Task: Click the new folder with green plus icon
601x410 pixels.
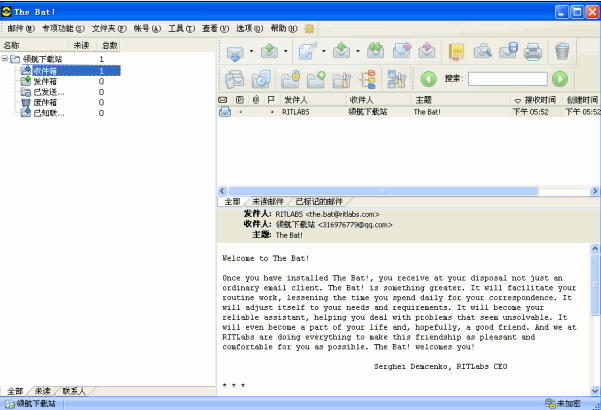Action: (x=316, y=79)
